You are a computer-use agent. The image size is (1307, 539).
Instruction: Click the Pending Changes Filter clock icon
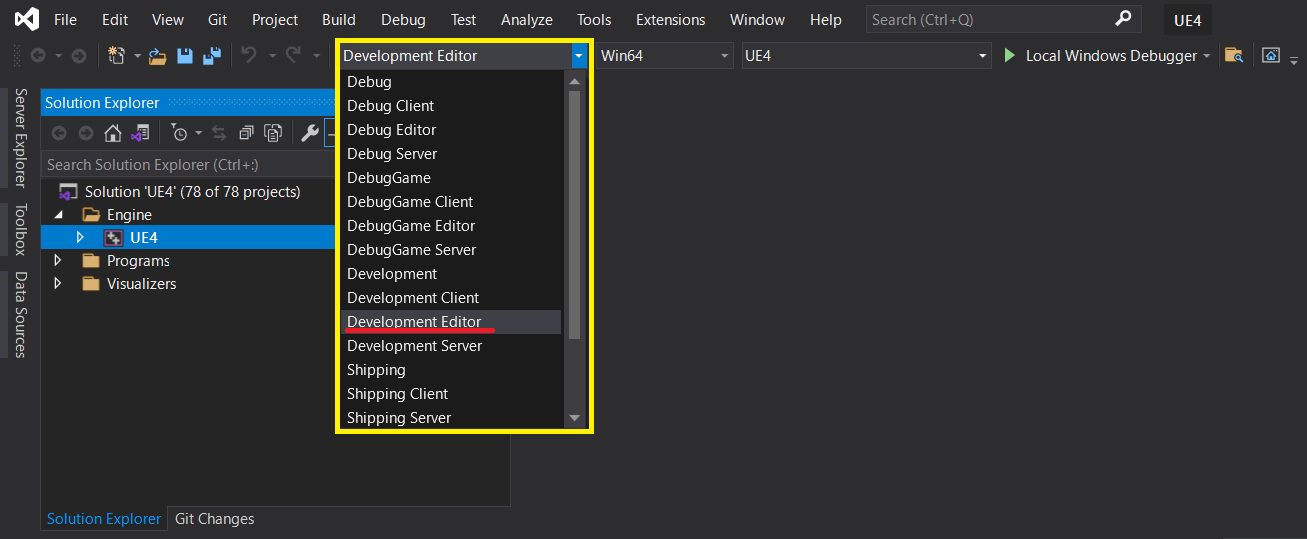[x=179, y=133]
